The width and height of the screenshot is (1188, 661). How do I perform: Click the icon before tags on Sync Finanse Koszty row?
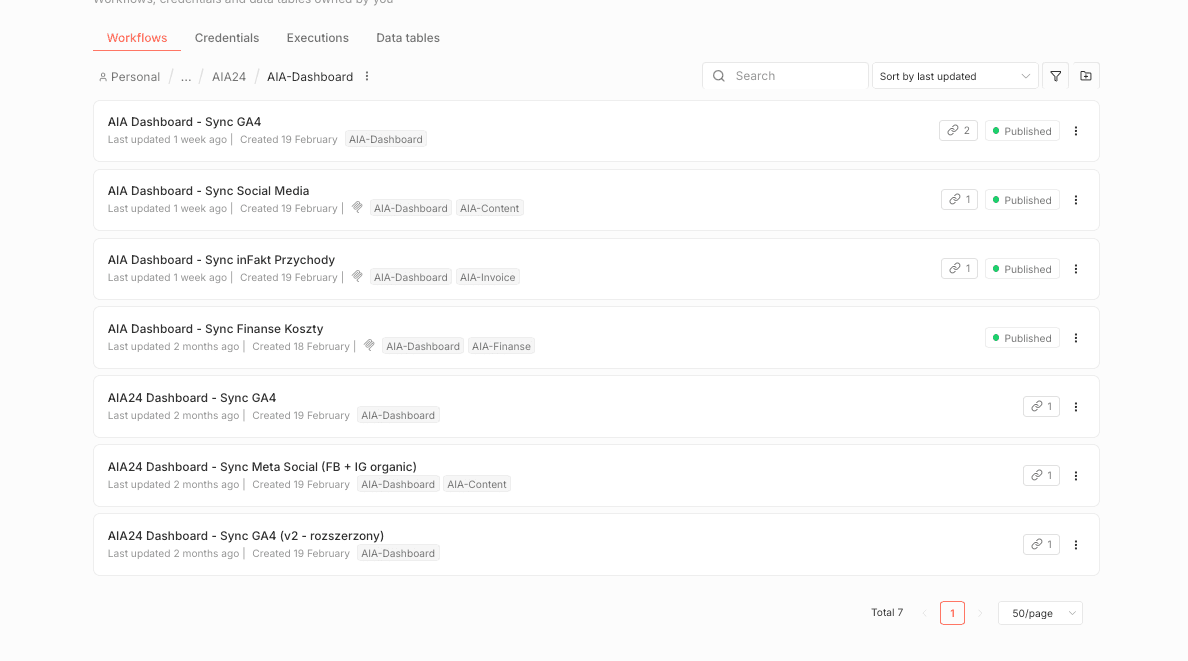tap(370, 346)
